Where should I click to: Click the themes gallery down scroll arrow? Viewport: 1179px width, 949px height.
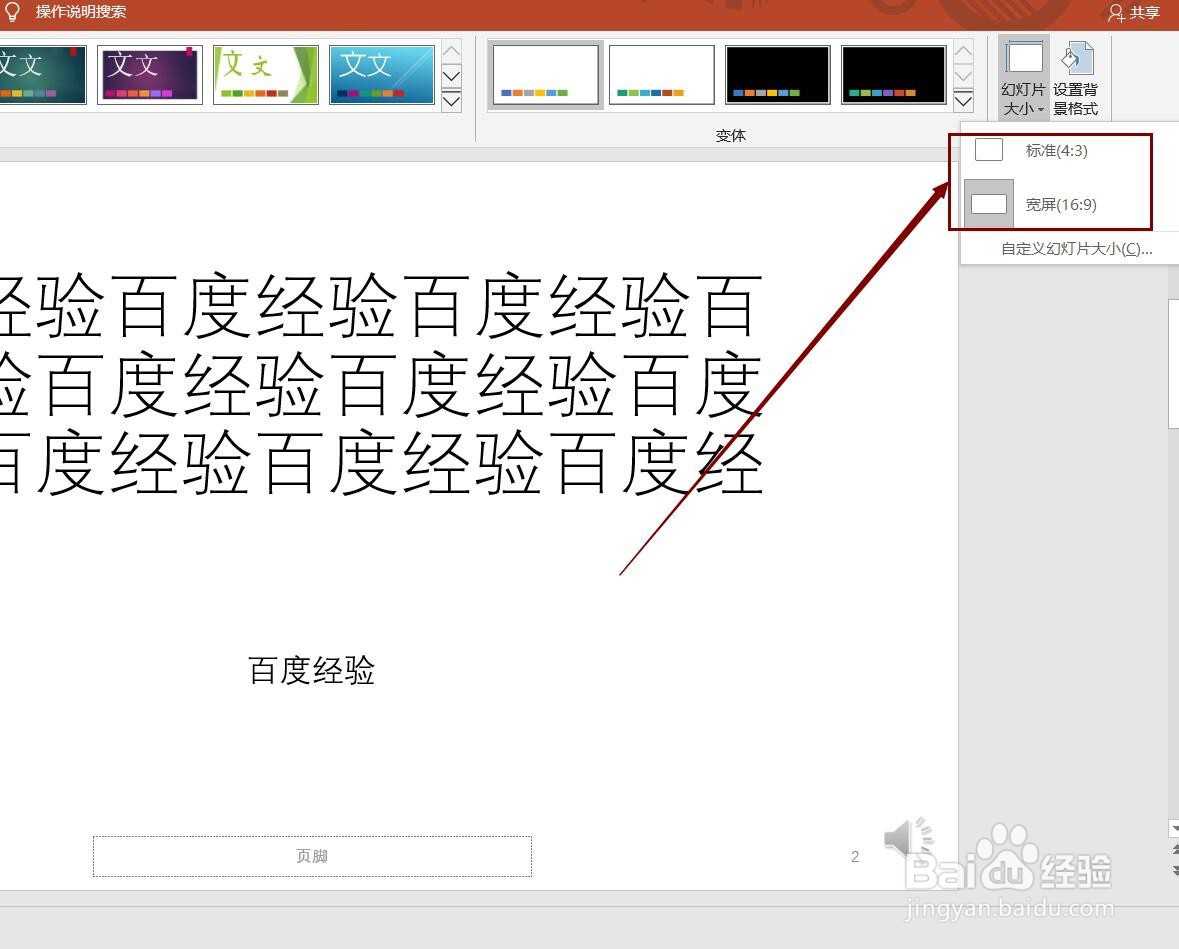[x=450, y=75]
